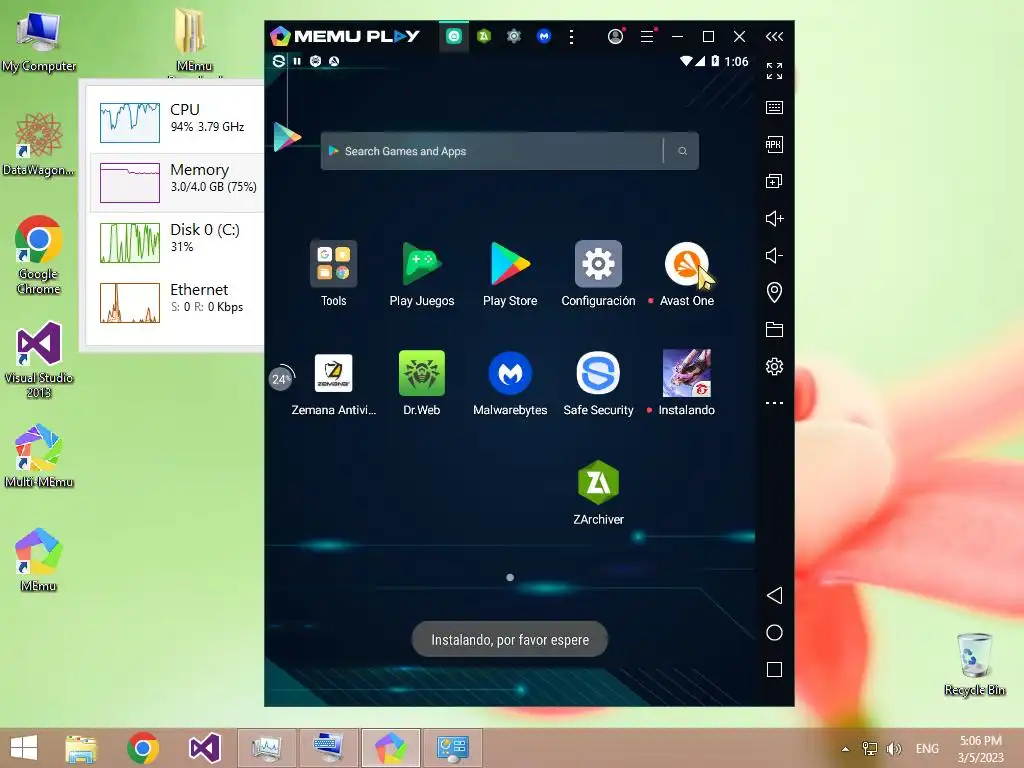Open My Computer desktop icon
The image size is (1024, 768).
pos(39,40)
